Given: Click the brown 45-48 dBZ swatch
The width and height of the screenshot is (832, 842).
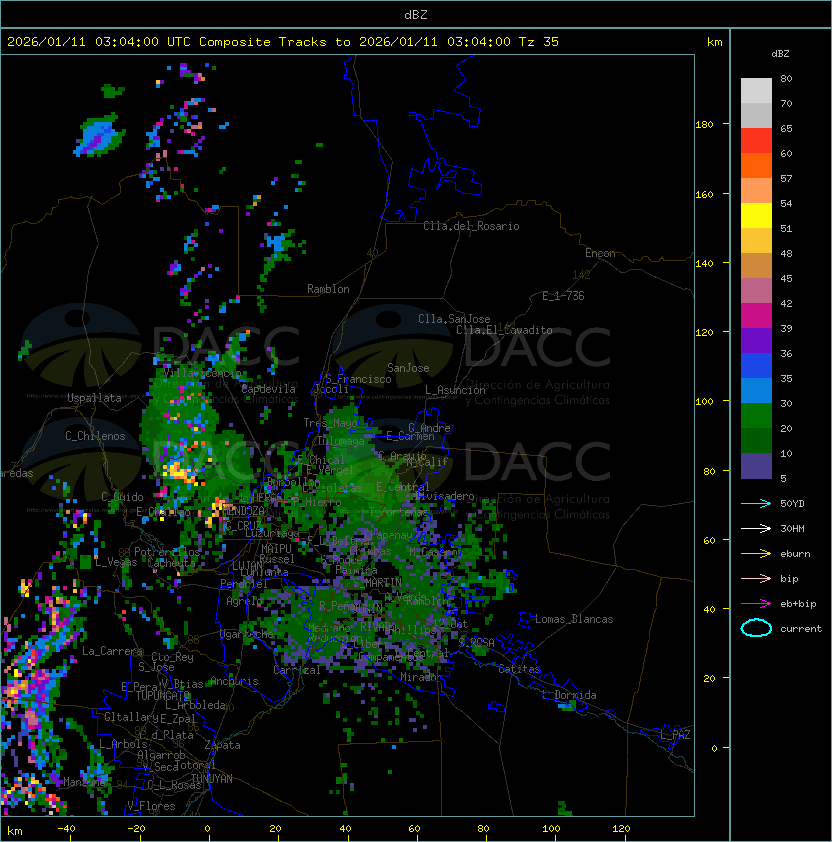Looking at the screenshot, I should (756, 265).
